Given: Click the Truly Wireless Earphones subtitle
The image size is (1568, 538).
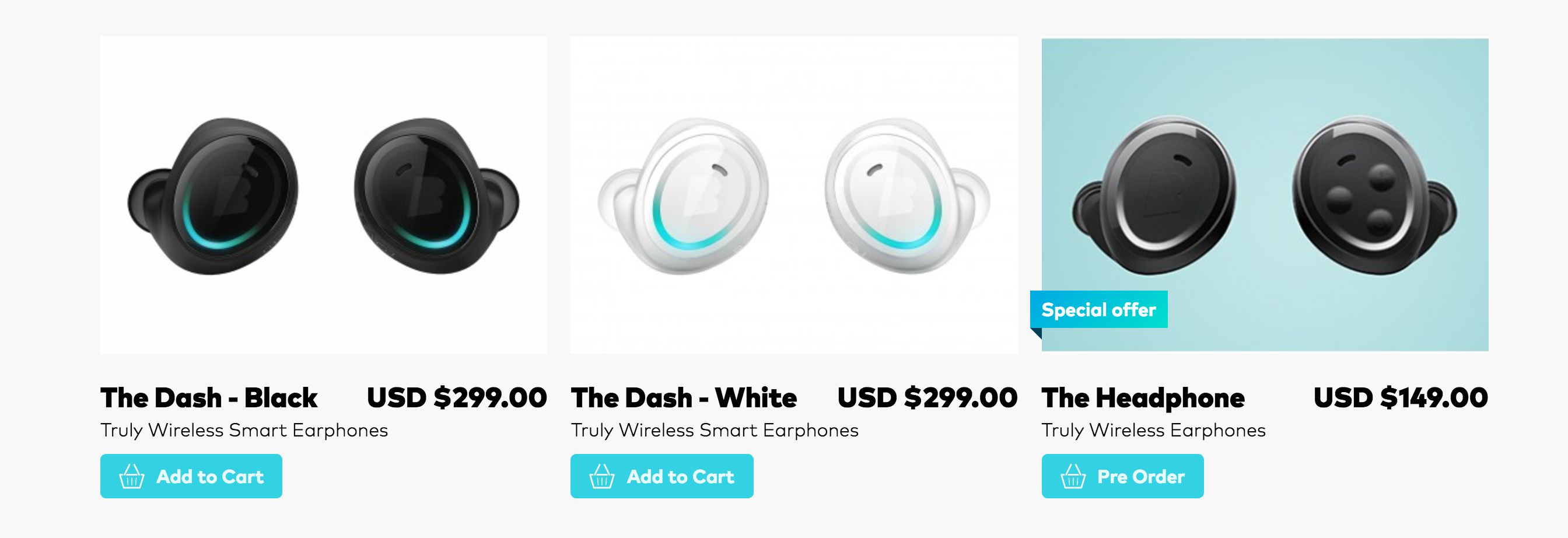Looking at the screenshot, I should coord(1153,430).
